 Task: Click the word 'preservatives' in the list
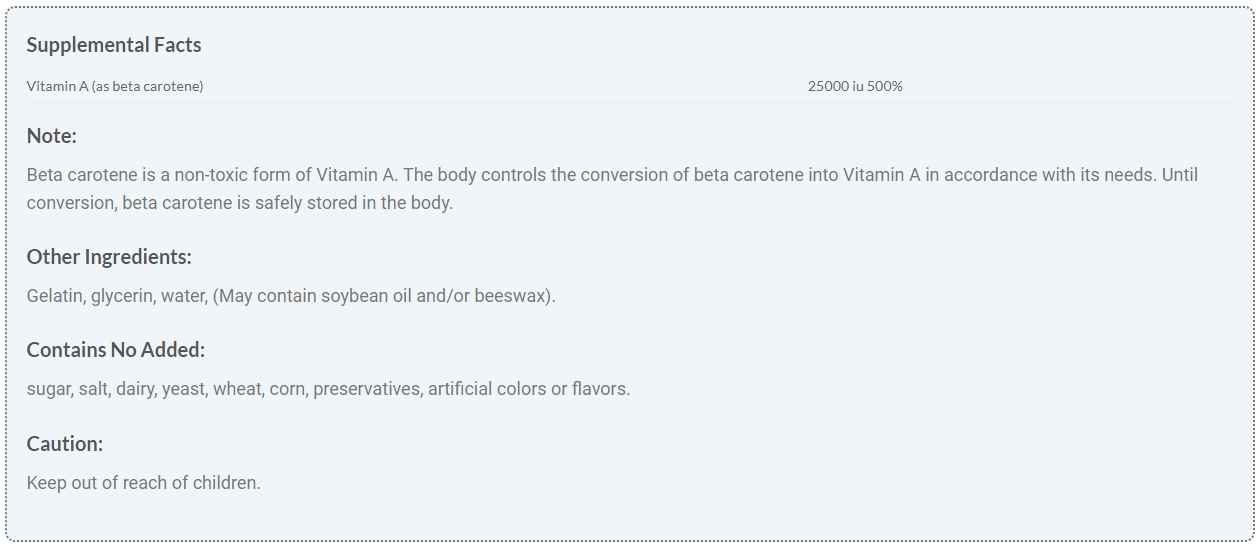coord(367,389)
